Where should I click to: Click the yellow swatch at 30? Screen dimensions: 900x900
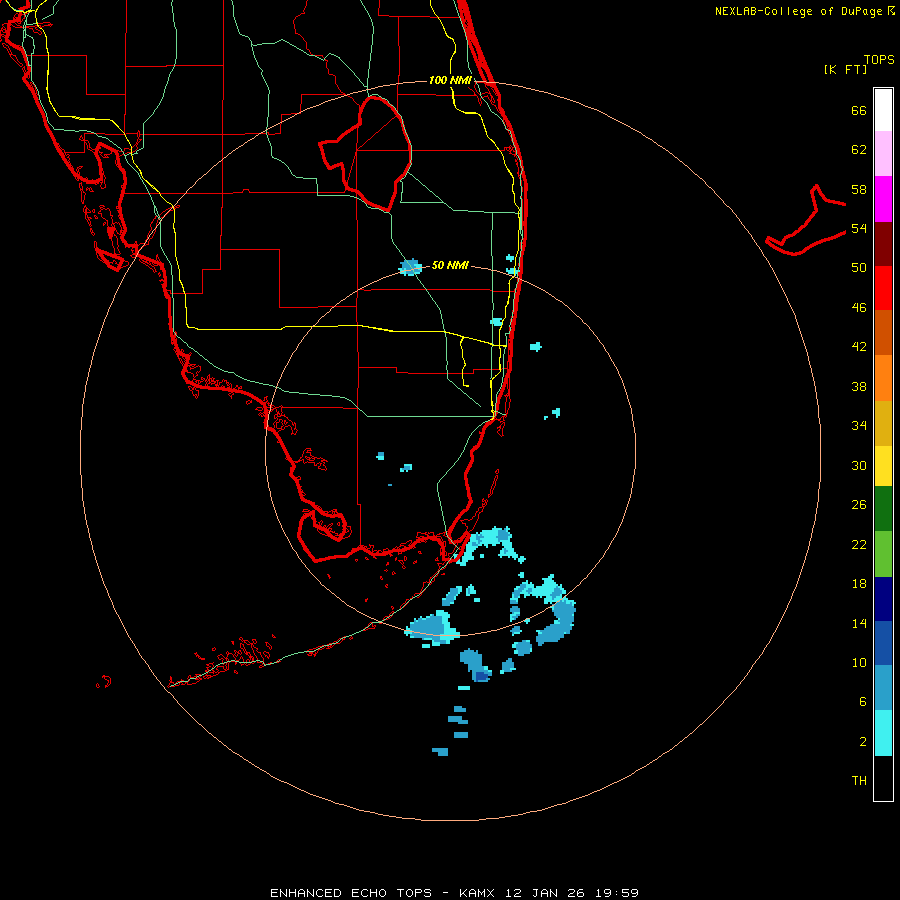[x=883, y=466]
